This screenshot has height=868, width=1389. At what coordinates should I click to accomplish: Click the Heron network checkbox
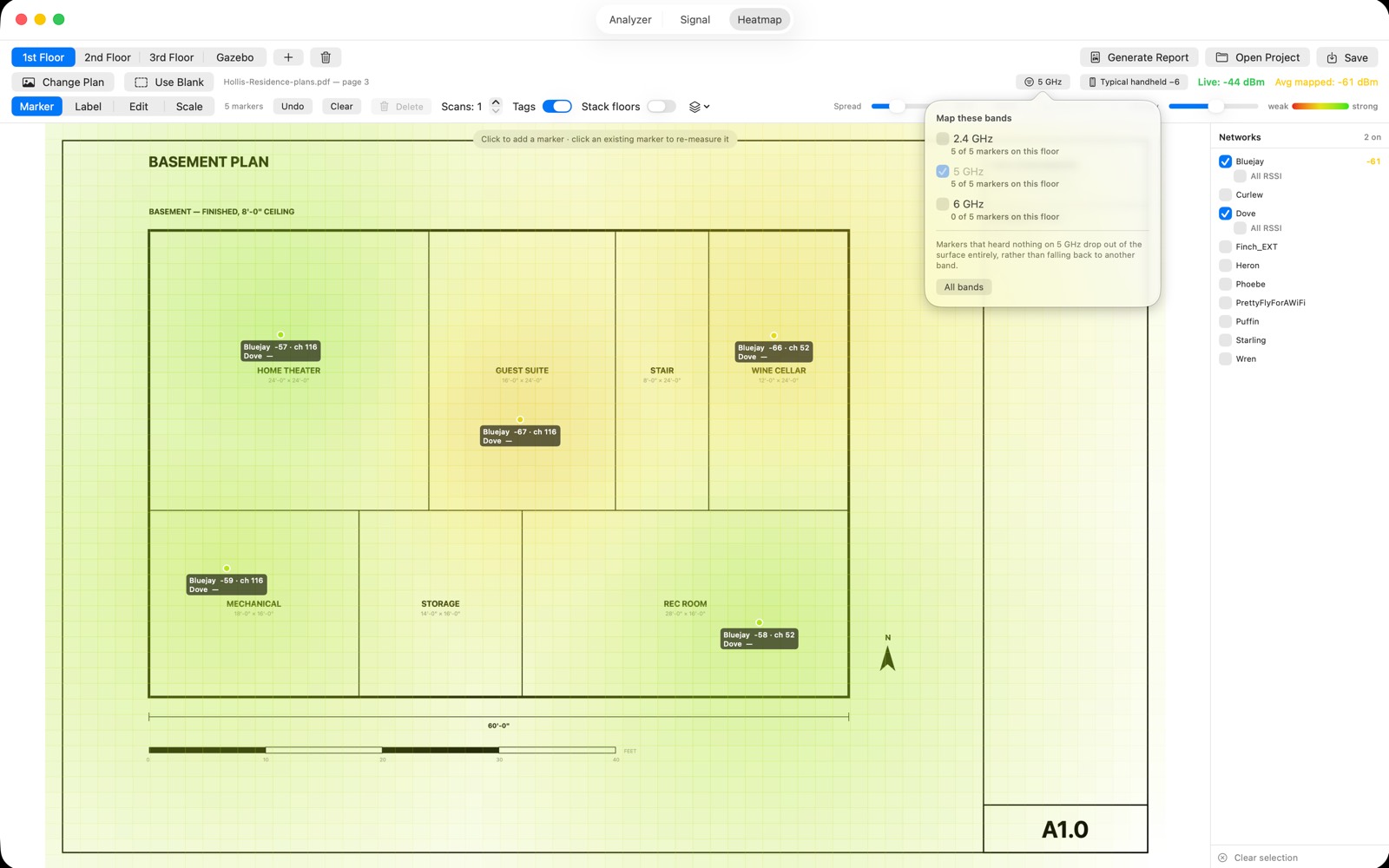click(x=1225, y=266)
